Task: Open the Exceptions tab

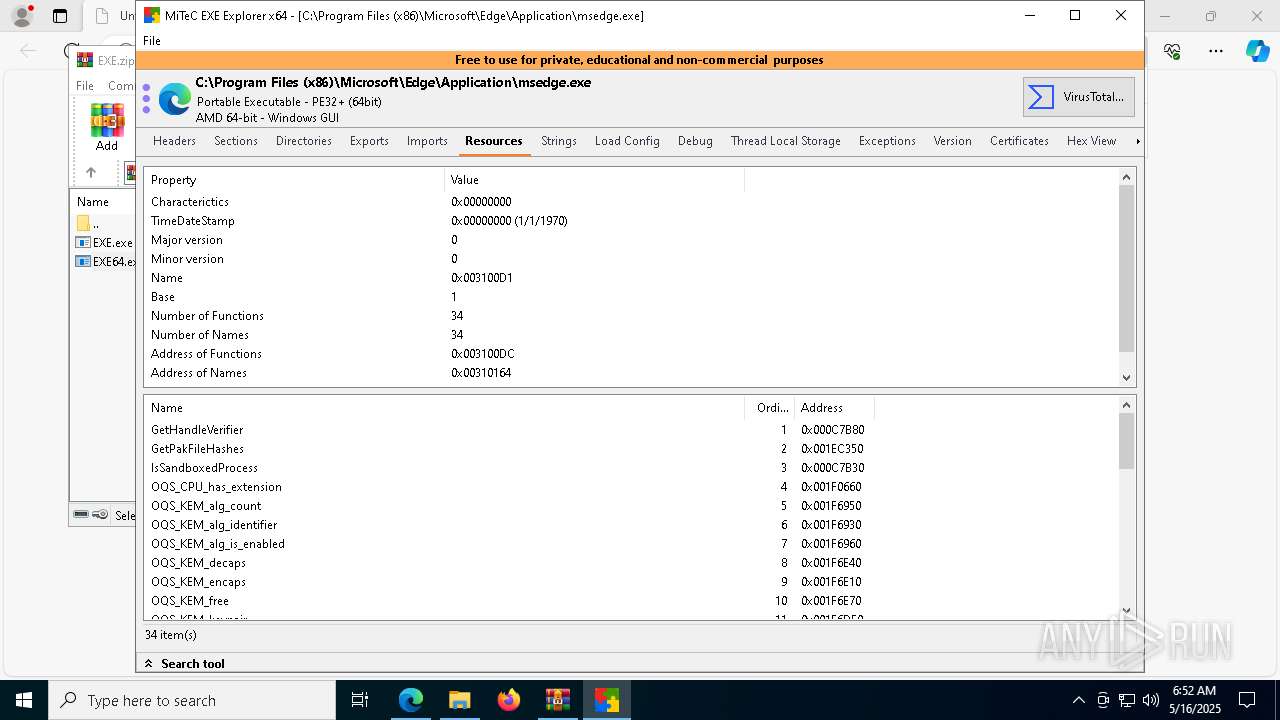Action: [x=887, y=141]
